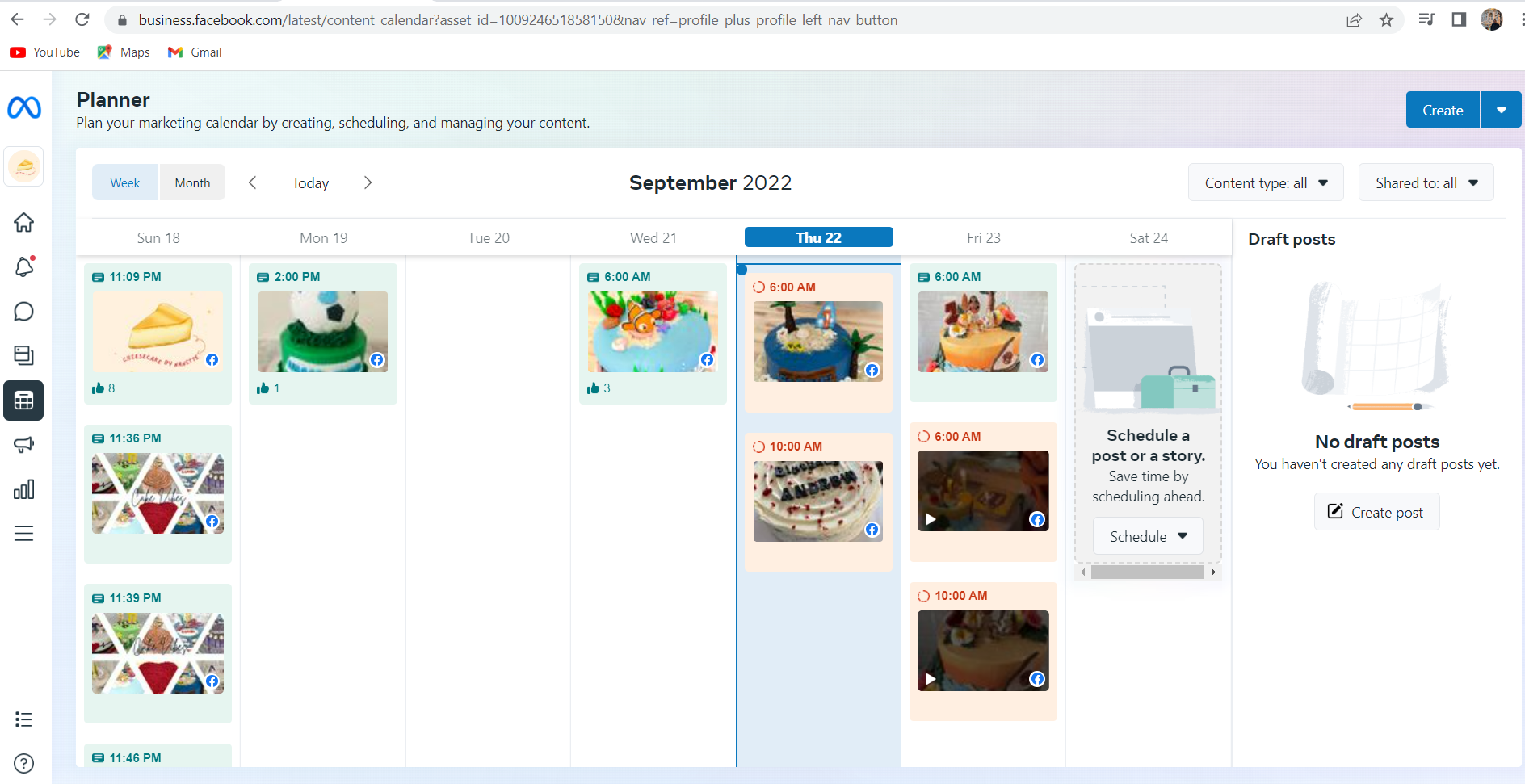Open All tools hamburger menu icon
1525x784 pixels.
click(24, 534)
